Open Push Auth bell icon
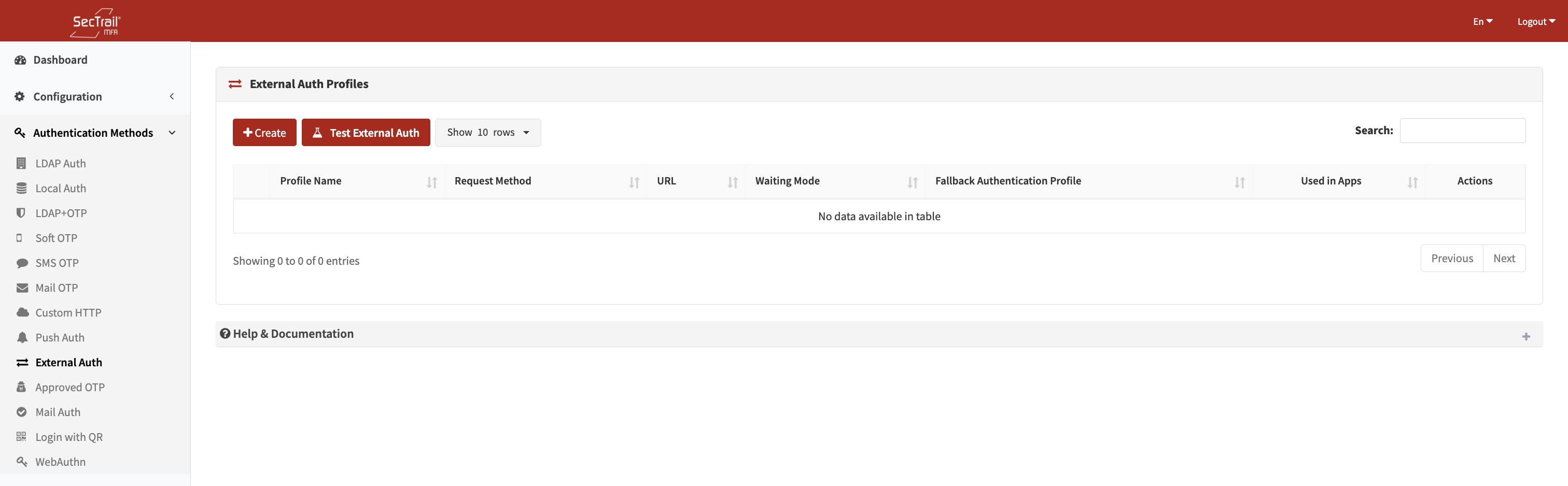Viewport: 1568px width, 486px height. (x=21, y=337)
